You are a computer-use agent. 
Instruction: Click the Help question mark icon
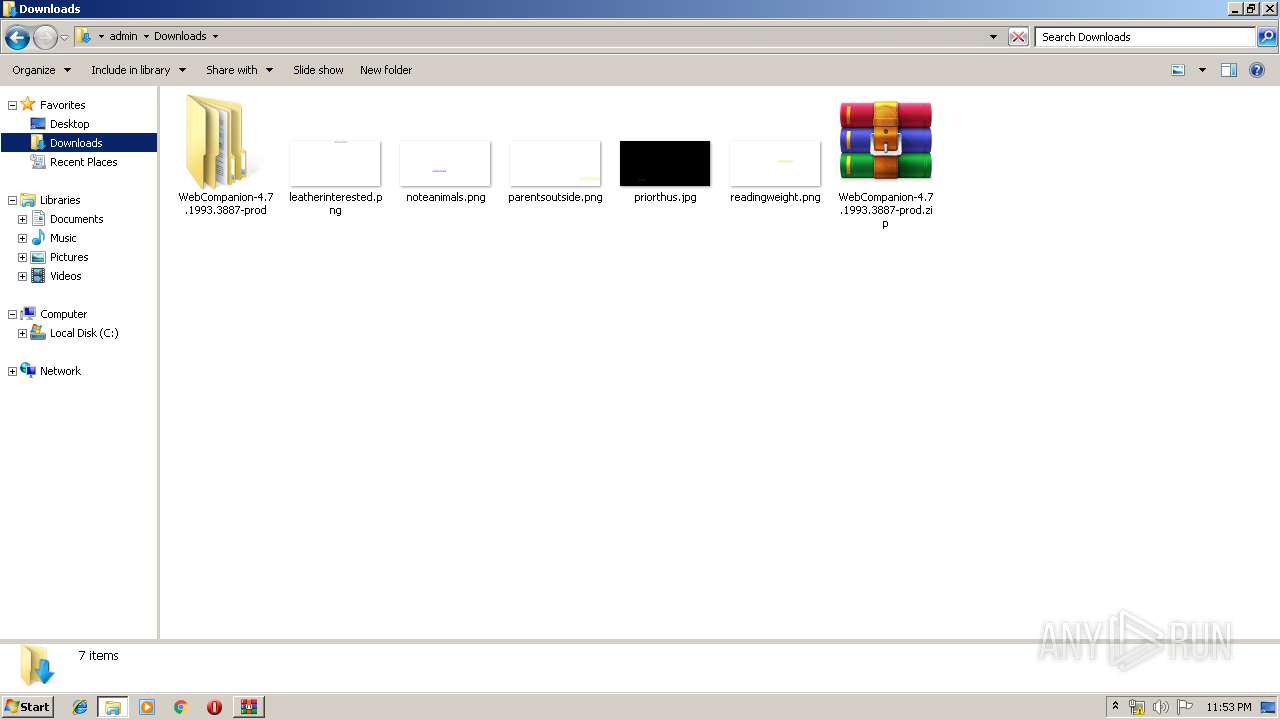pyautogui.click(x=1258, y=70)
